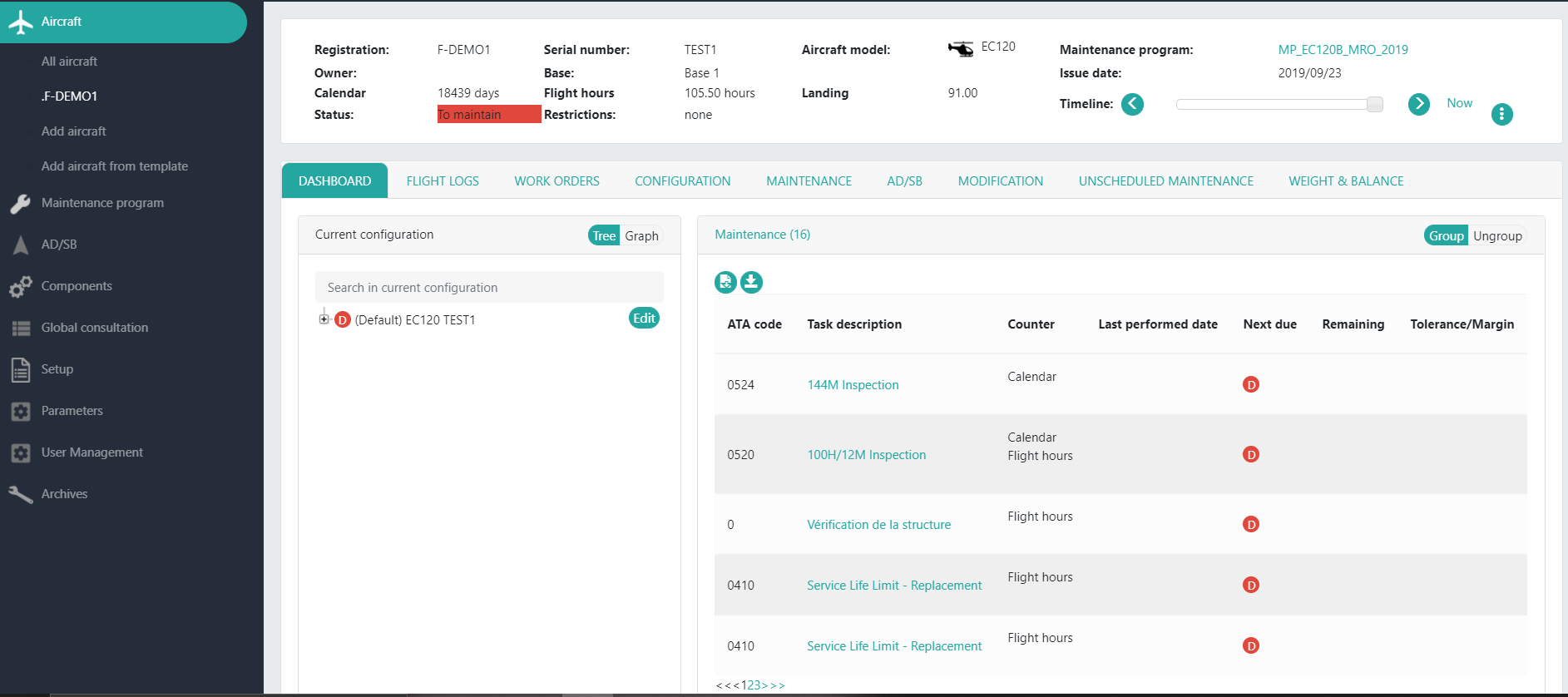Click the download icon above maintenance table
The image size is (1568, 697).
pos(751,283)
